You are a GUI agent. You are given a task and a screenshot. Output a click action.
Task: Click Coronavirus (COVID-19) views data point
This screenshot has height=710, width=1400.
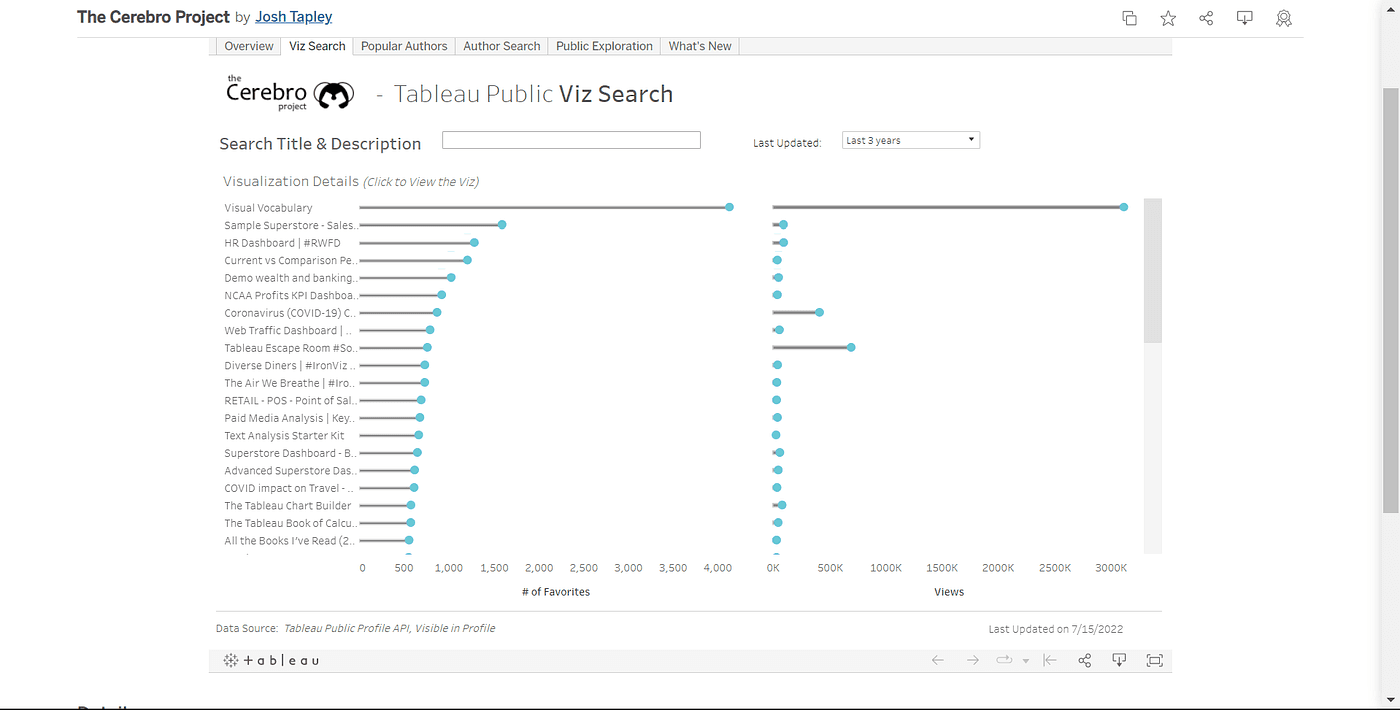pos(819,312)
